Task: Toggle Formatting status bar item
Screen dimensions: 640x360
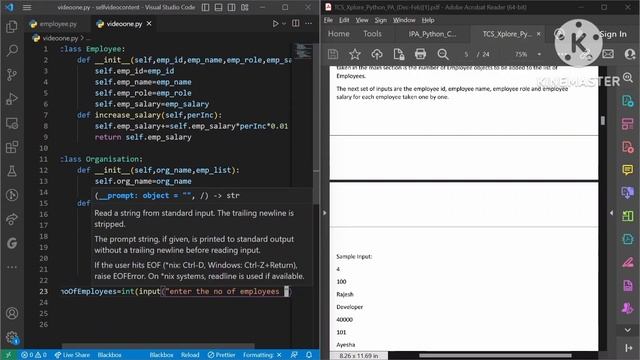Action: [262, 355]
